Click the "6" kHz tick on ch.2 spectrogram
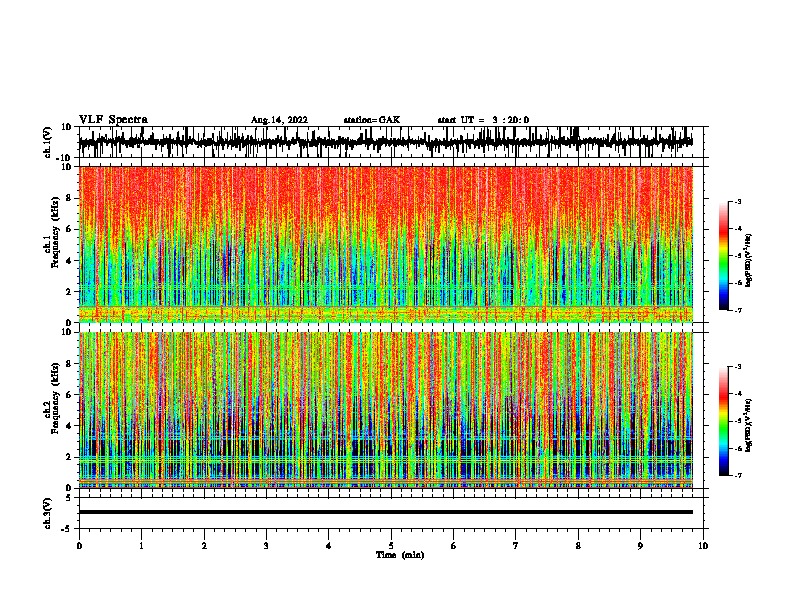 coord(69,395)
